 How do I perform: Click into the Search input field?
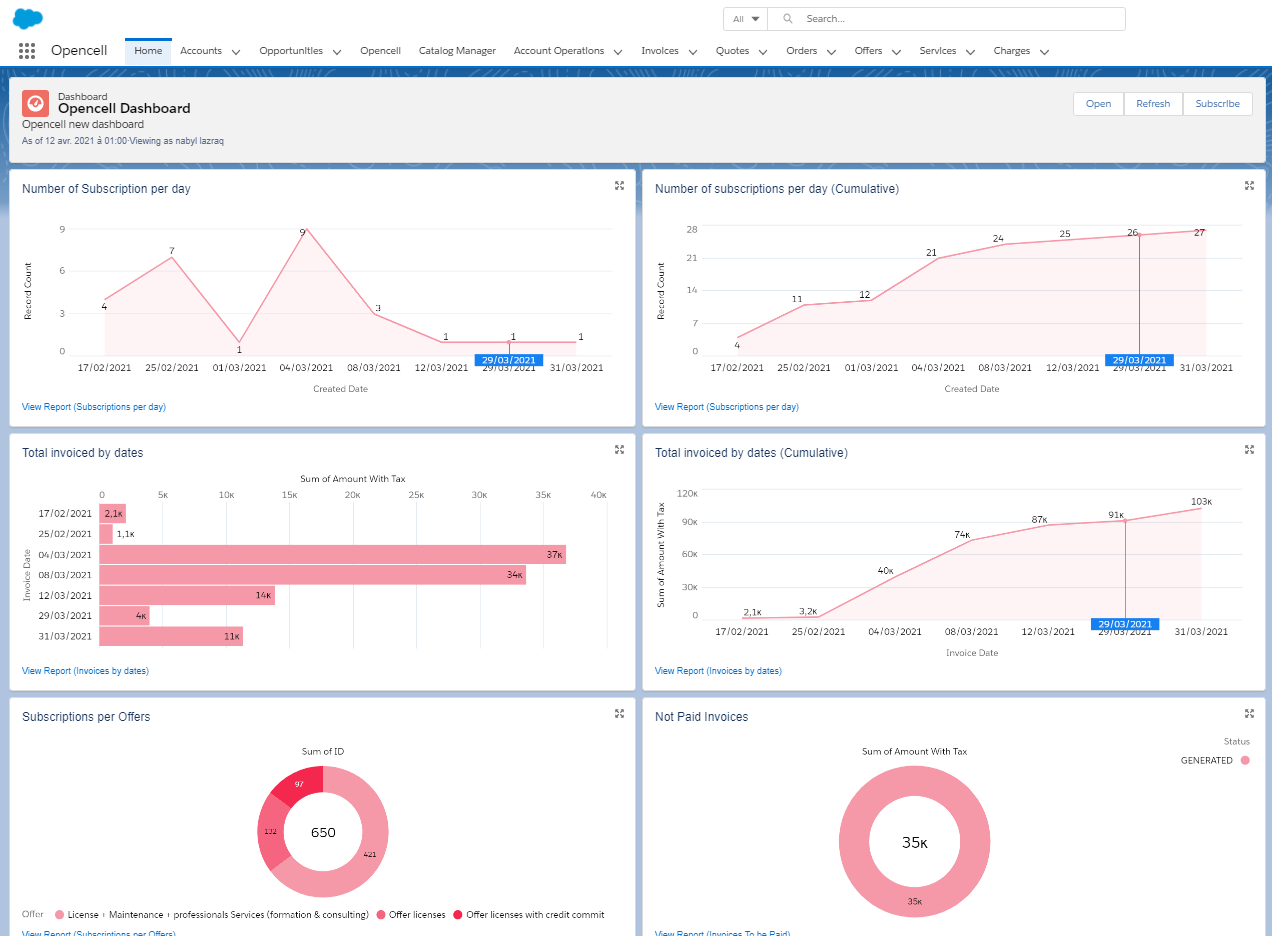coord(960,19)
